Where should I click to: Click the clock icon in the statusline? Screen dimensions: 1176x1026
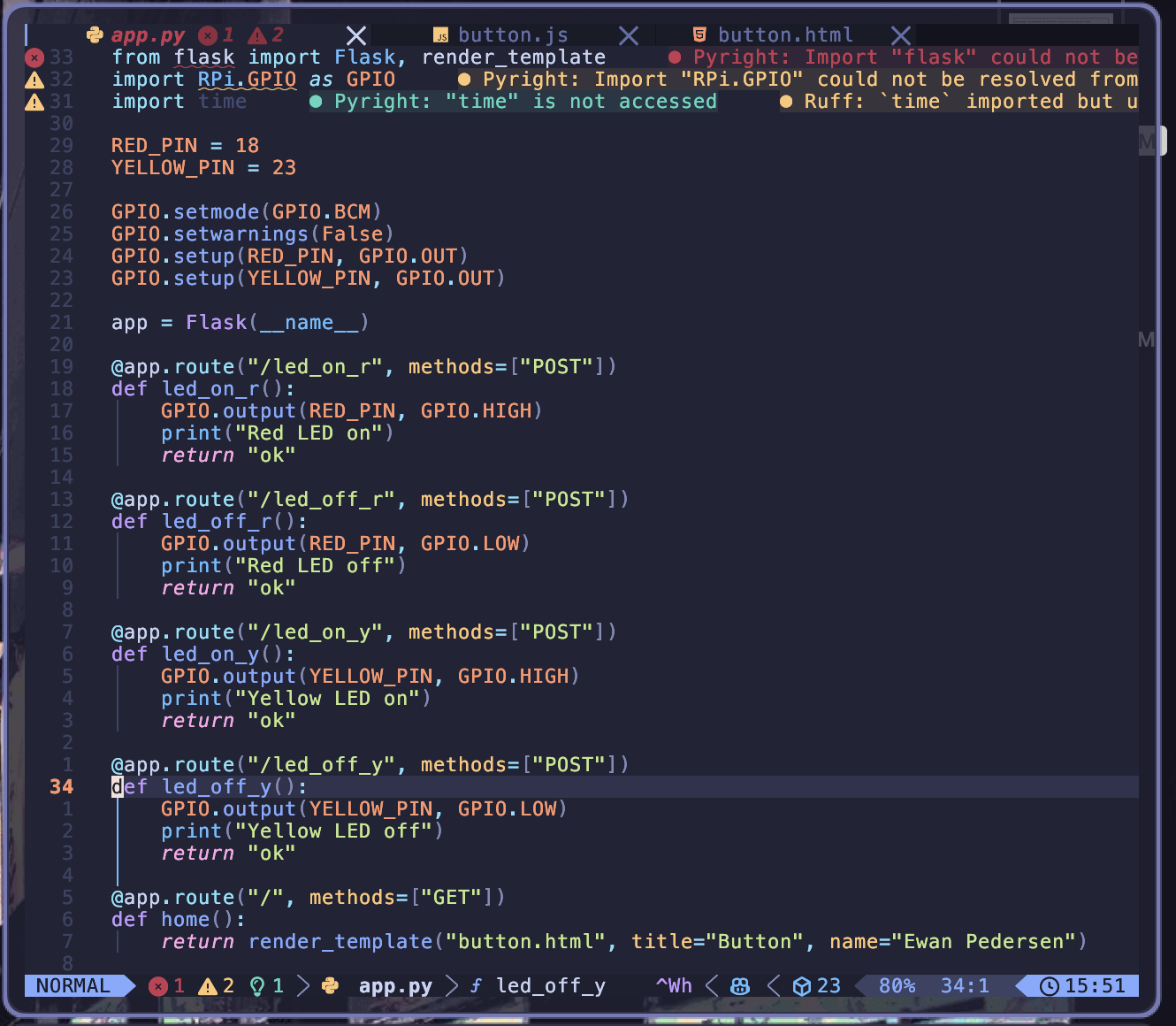[1049, 986]
